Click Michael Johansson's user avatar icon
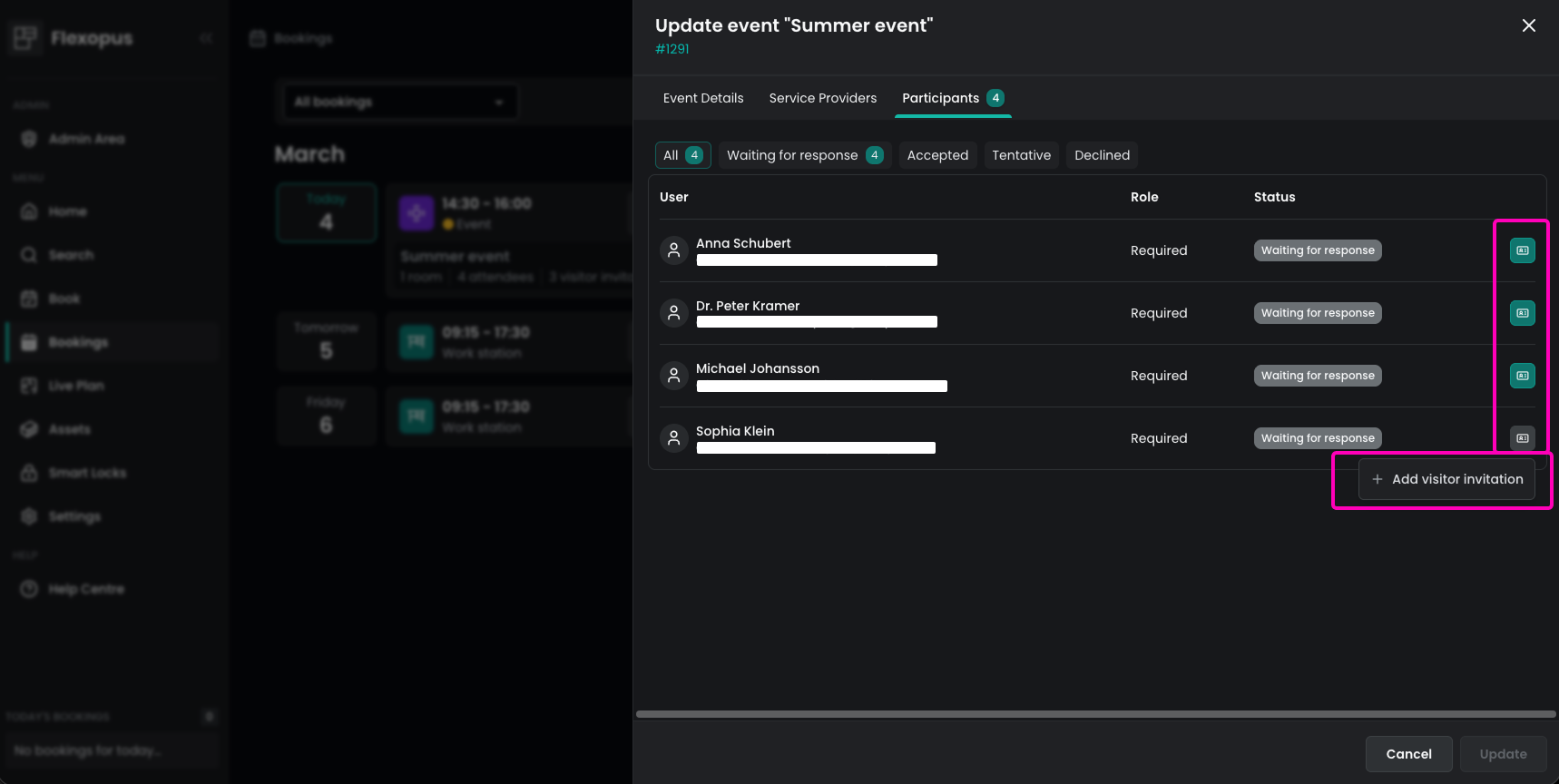The image size is (1559, 784). [x=673, y=376]
